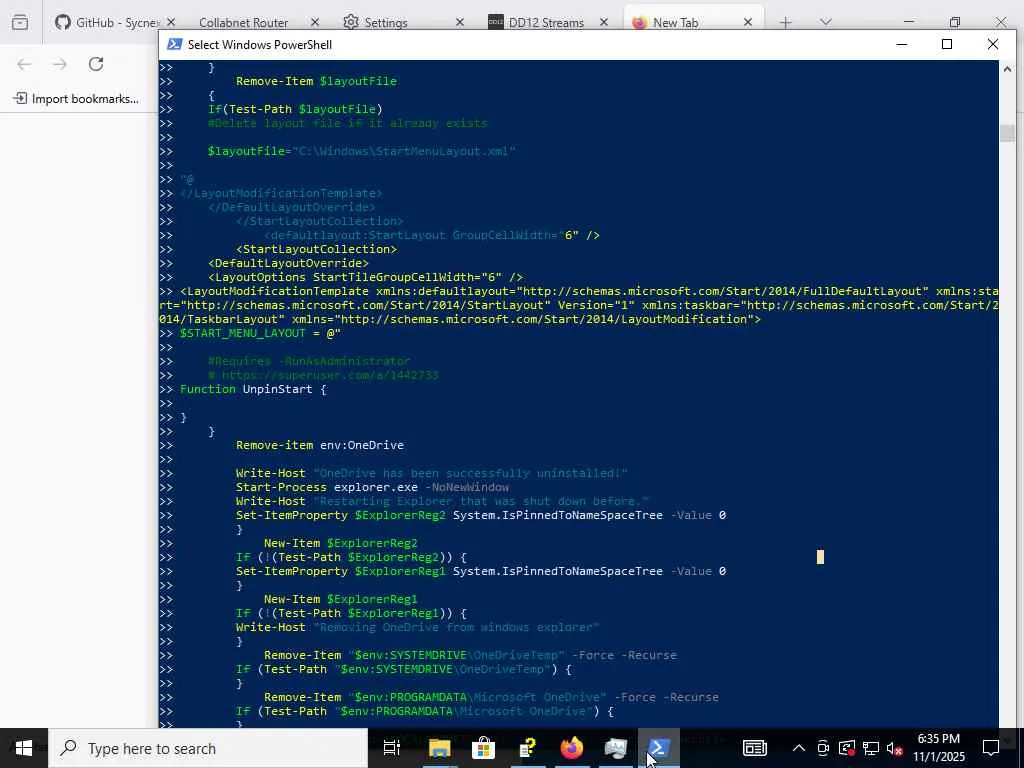Screen dimensions: 1024x768
Task: Close the Collabnet Router tab
Action: (315, 22)
